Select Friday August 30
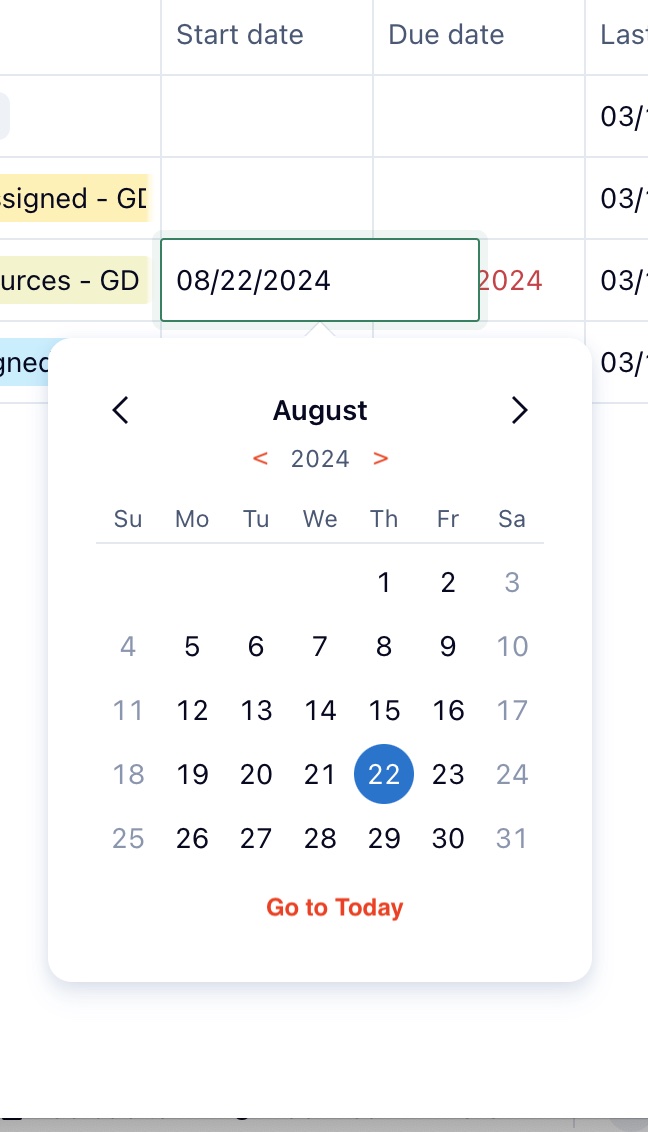 (448, 838)
